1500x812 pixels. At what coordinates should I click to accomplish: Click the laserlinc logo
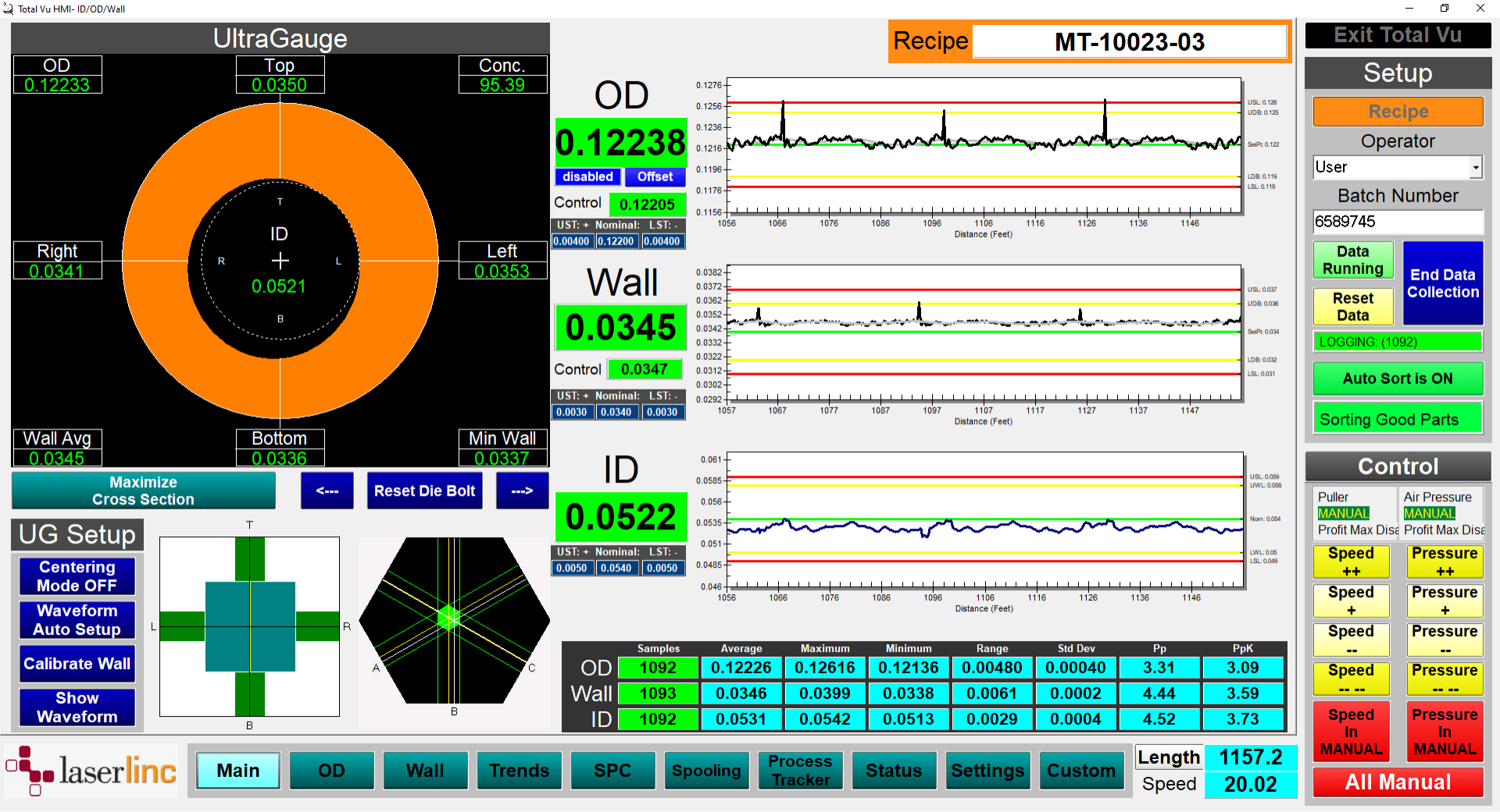click(91, 770)
